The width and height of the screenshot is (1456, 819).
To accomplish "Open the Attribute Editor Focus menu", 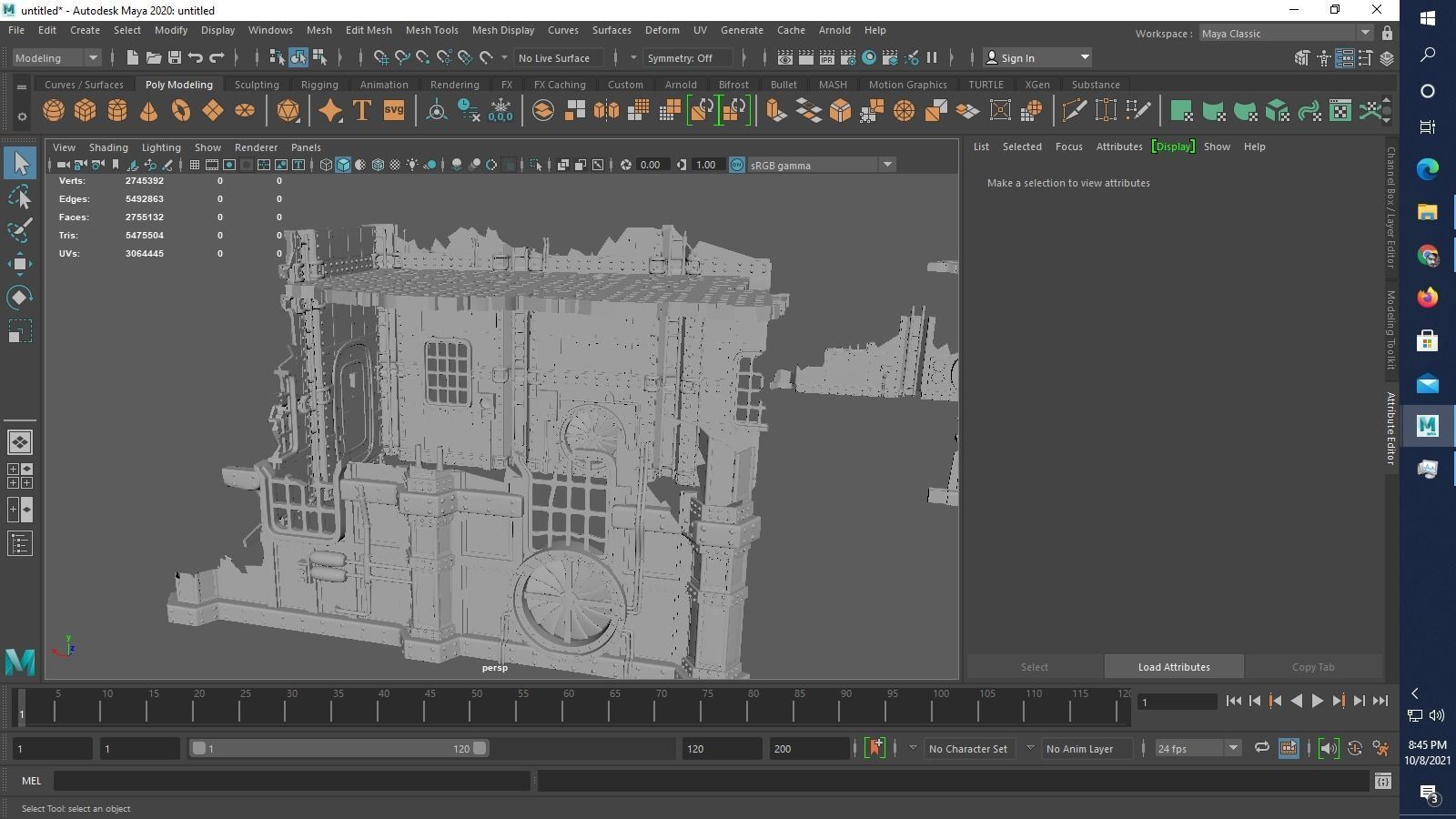I will pyautogui.click(x=1068, y=147).
